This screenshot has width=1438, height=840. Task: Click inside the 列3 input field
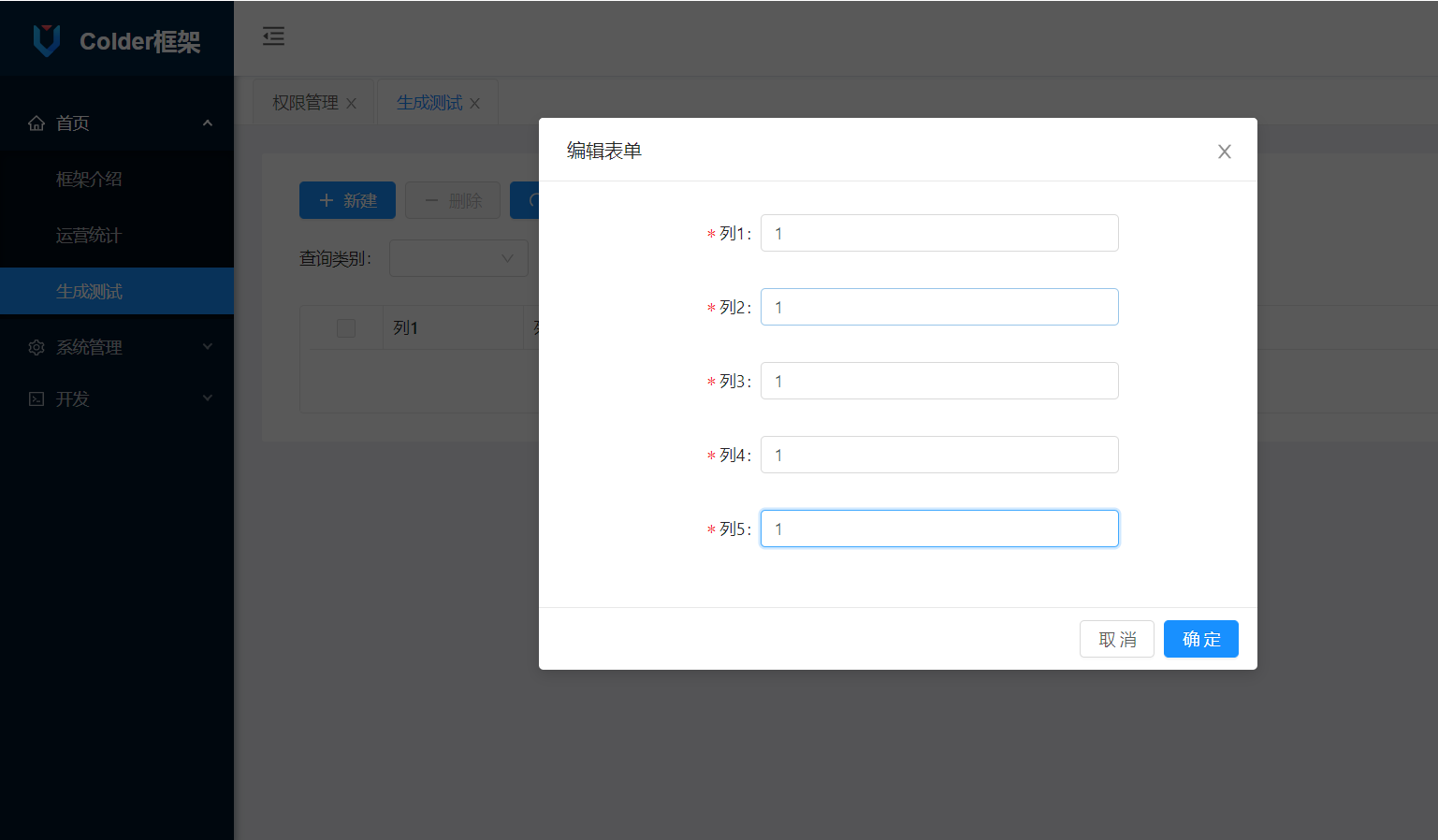point(938,381)
